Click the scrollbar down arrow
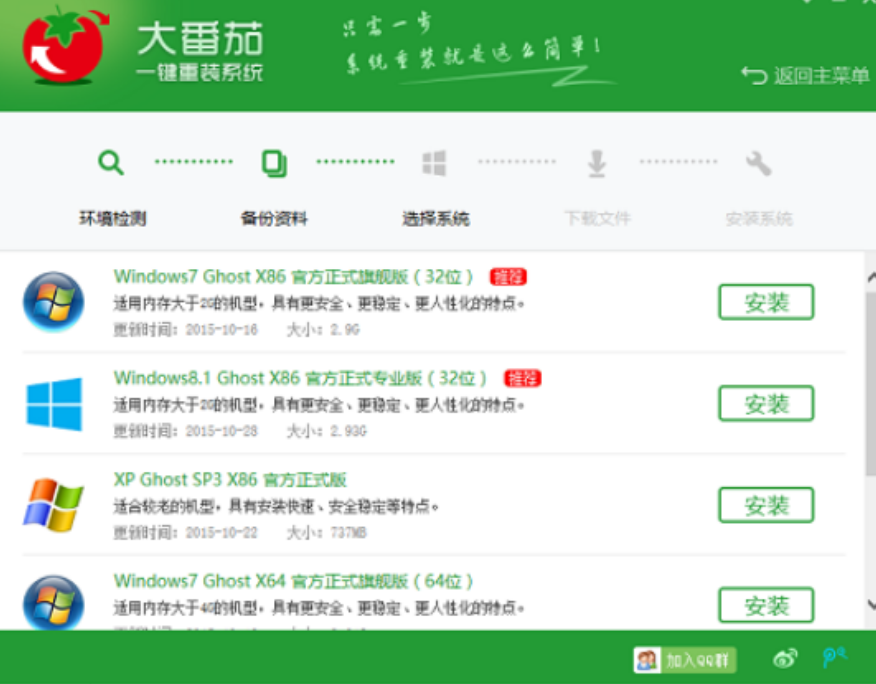The image size is (876, 684). point(869,605)
